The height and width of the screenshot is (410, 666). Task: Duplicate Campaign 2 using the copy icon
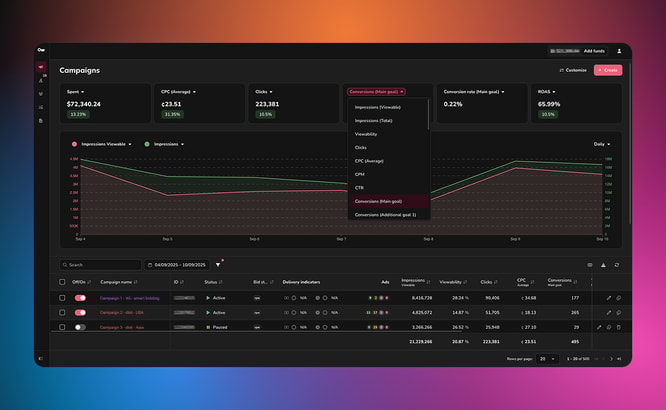tap(618, 313)
